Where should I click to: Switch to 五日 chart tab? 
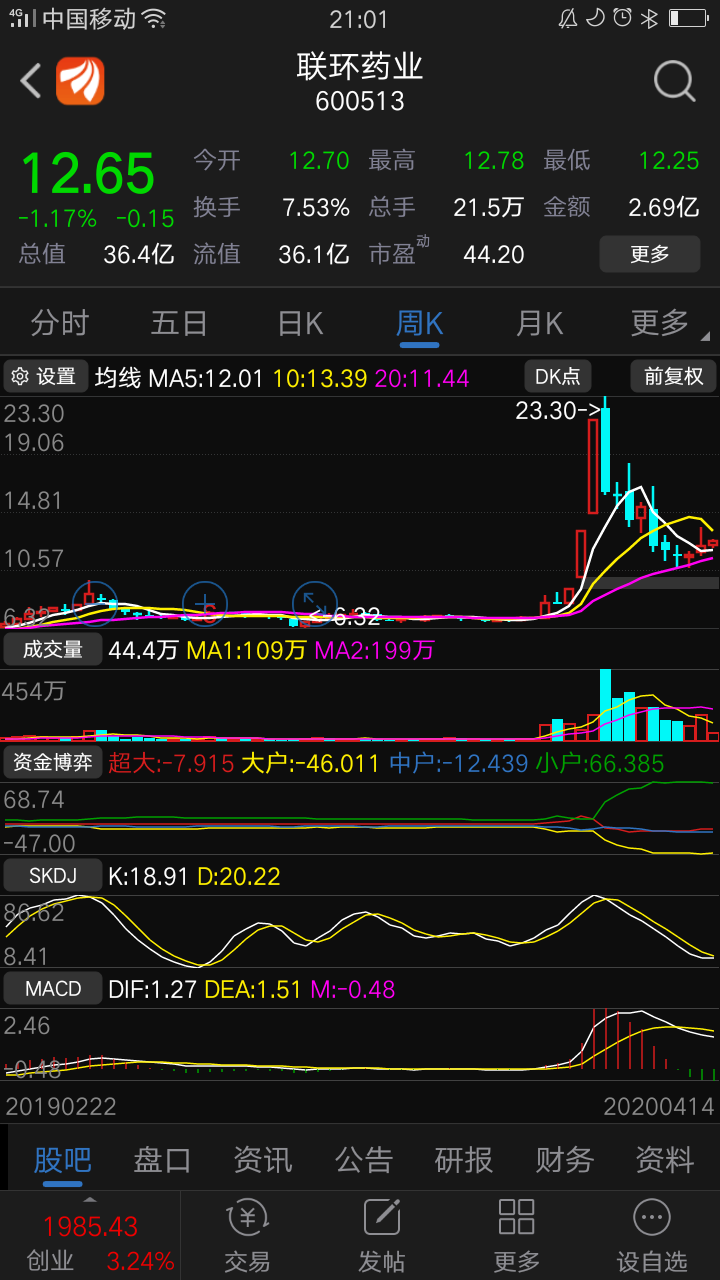[179, 323]
